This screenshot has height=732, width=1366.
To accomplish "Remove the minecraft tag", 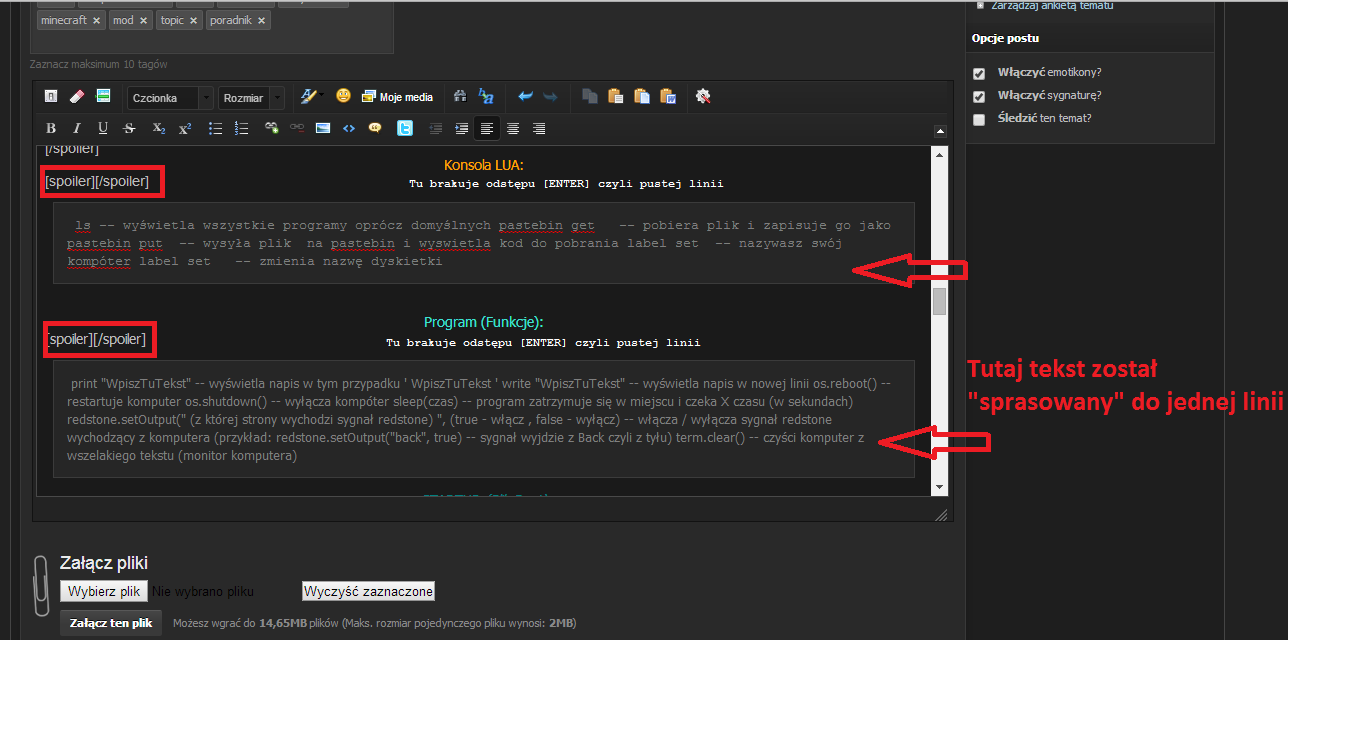I will (96, 20).
